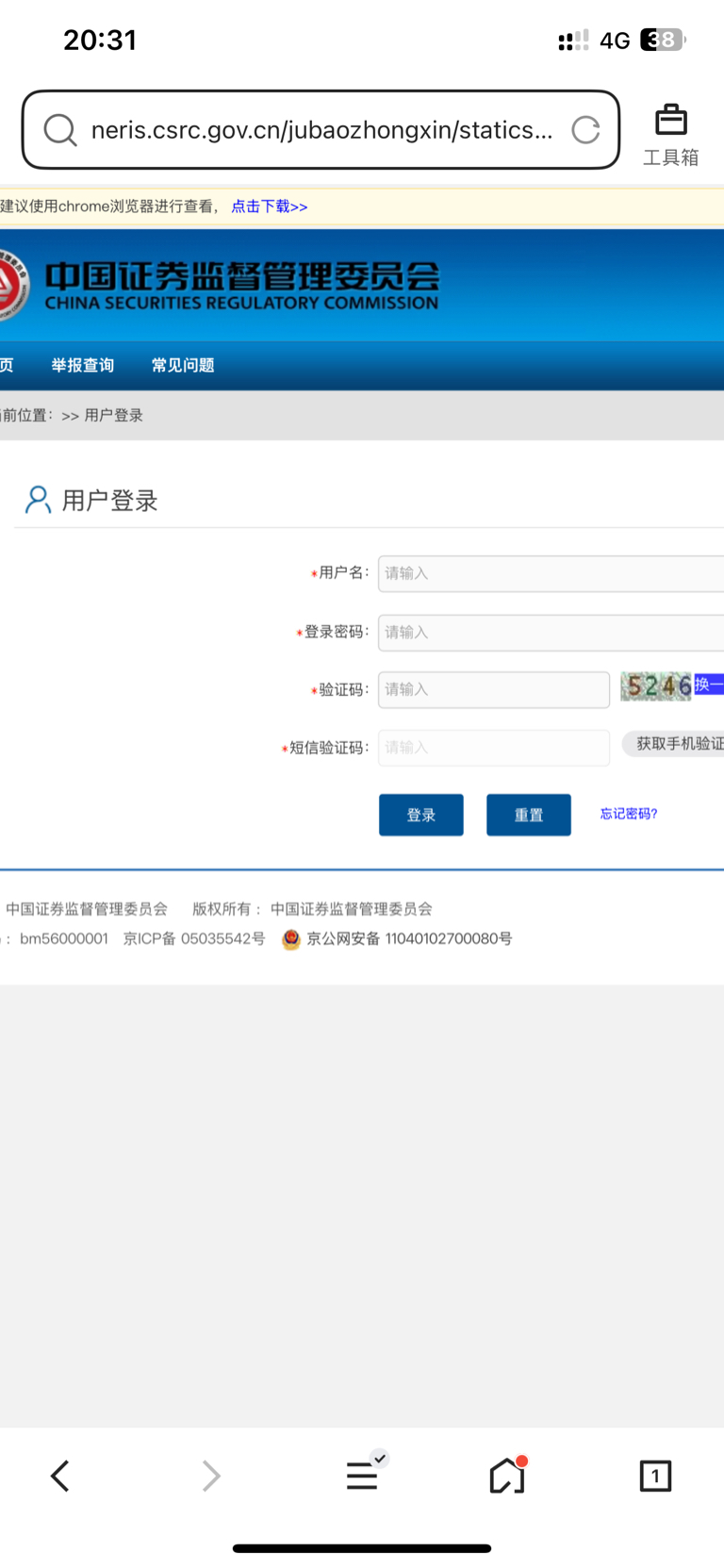Open the 工具箱 toolbox

(671, 136)
